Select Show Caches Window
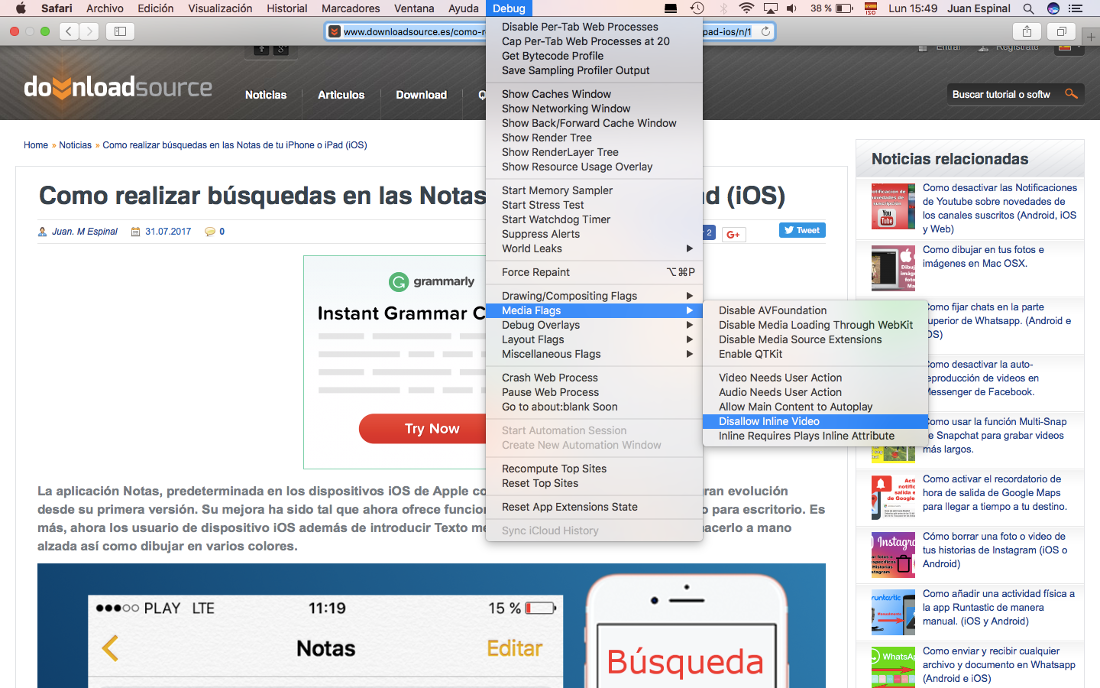 pos(594,94)
